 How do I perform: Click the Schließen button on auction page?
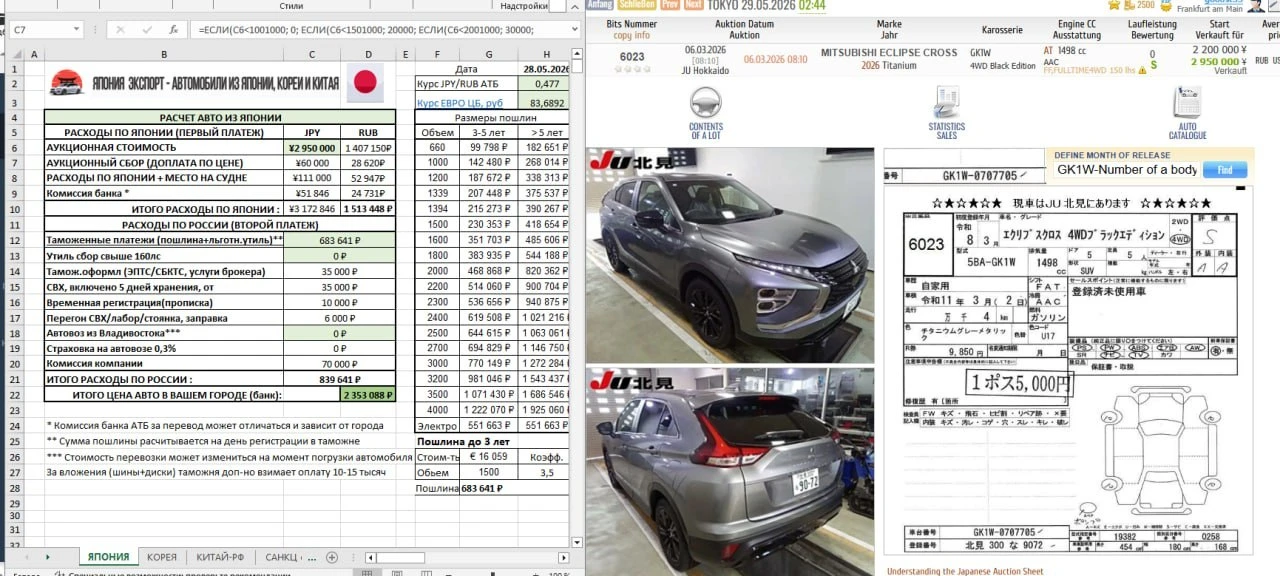coord(637,5)
